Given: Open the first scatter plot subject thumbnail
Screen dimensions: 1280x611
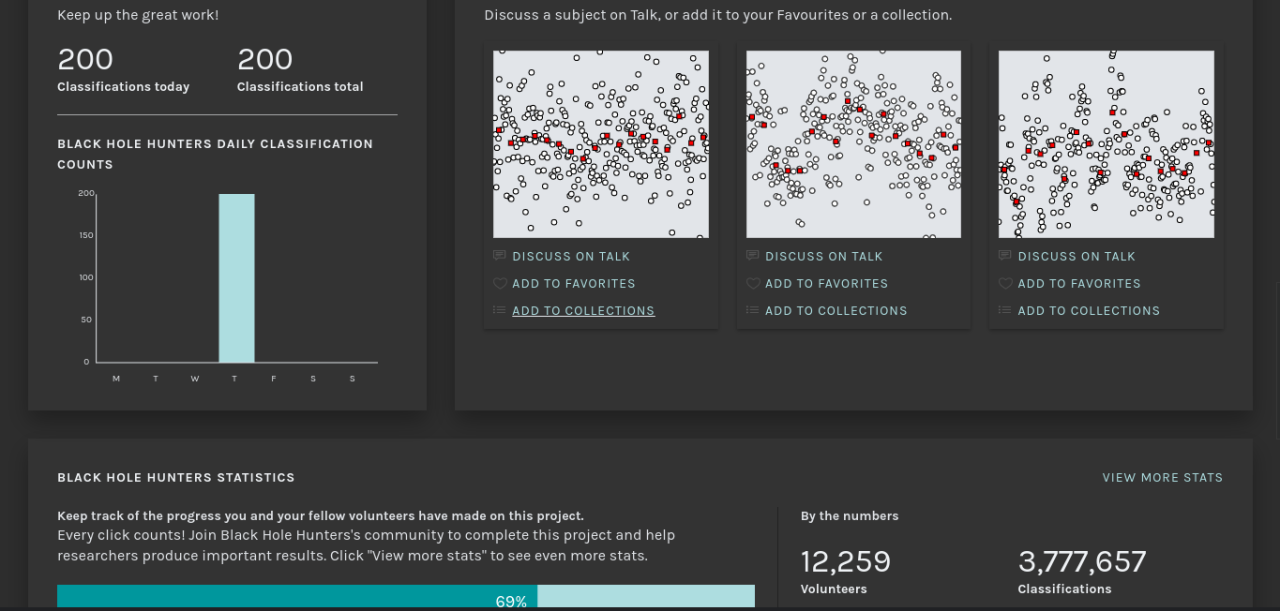Looking at the screenshot, I should pyautogui.click(x=601, y=144).
